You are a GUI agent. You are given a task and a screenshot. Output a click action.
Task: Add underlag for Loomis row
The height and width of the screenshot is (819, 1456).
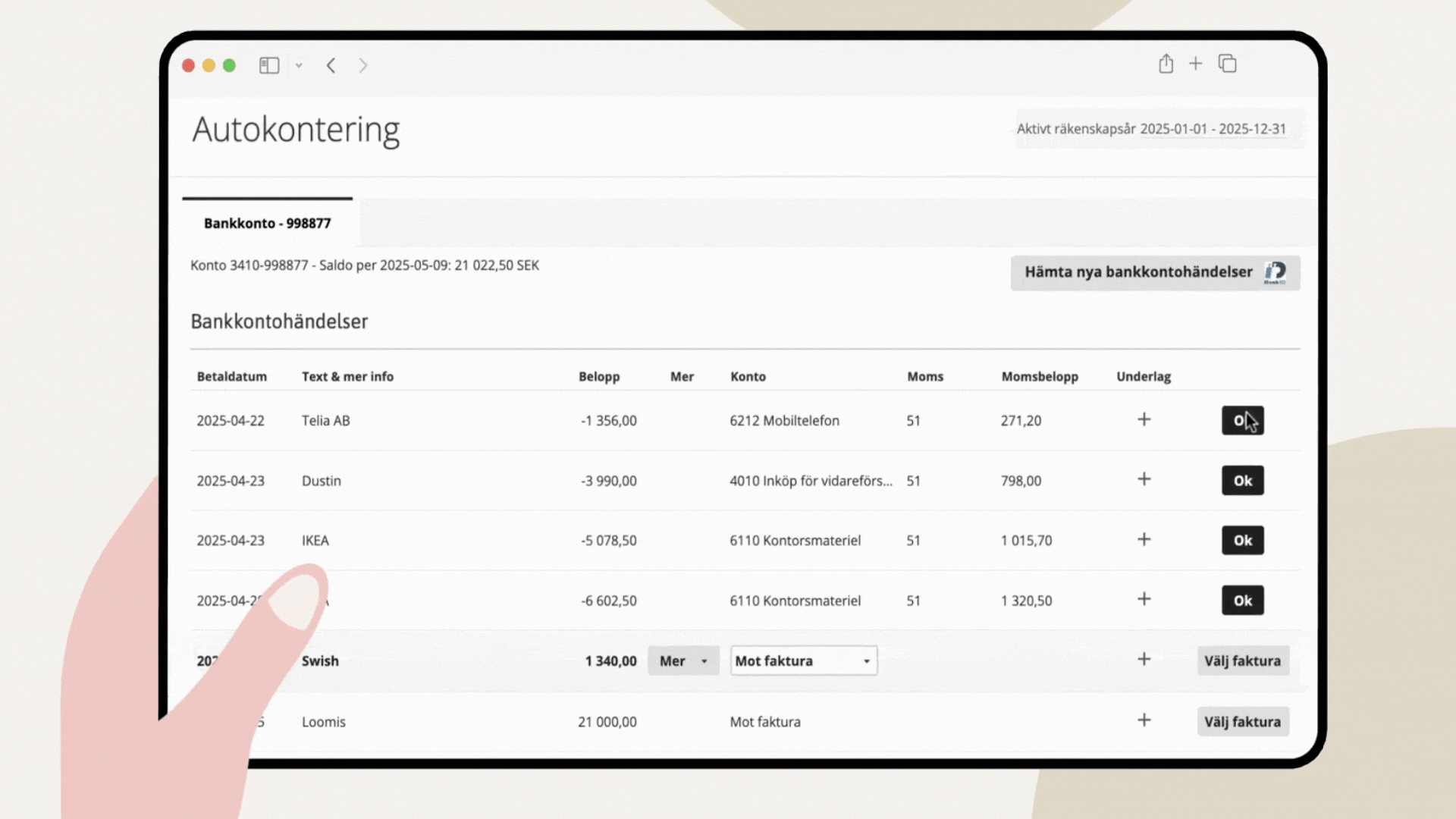[1144, 720]
